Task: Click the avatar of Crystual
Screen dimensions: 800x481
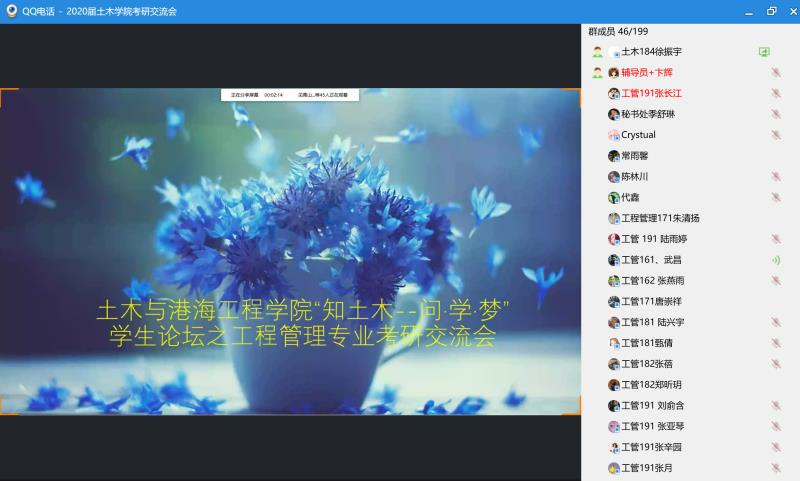Action: pyautogui.click(x=614, y=135)
